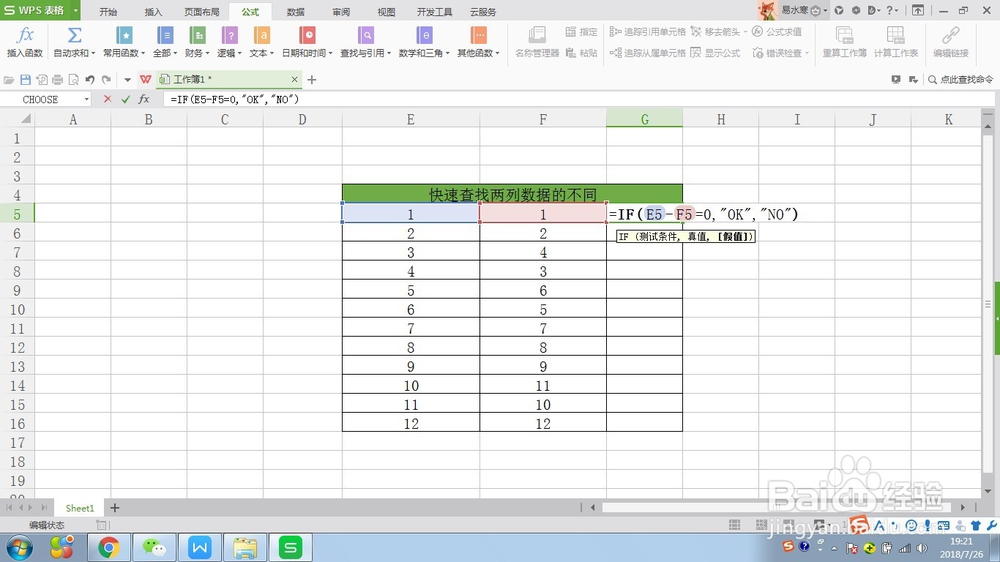The image size is (1000, 562).
Task: Open Math and Trig (数学和三角) functions
Action: 424,41
